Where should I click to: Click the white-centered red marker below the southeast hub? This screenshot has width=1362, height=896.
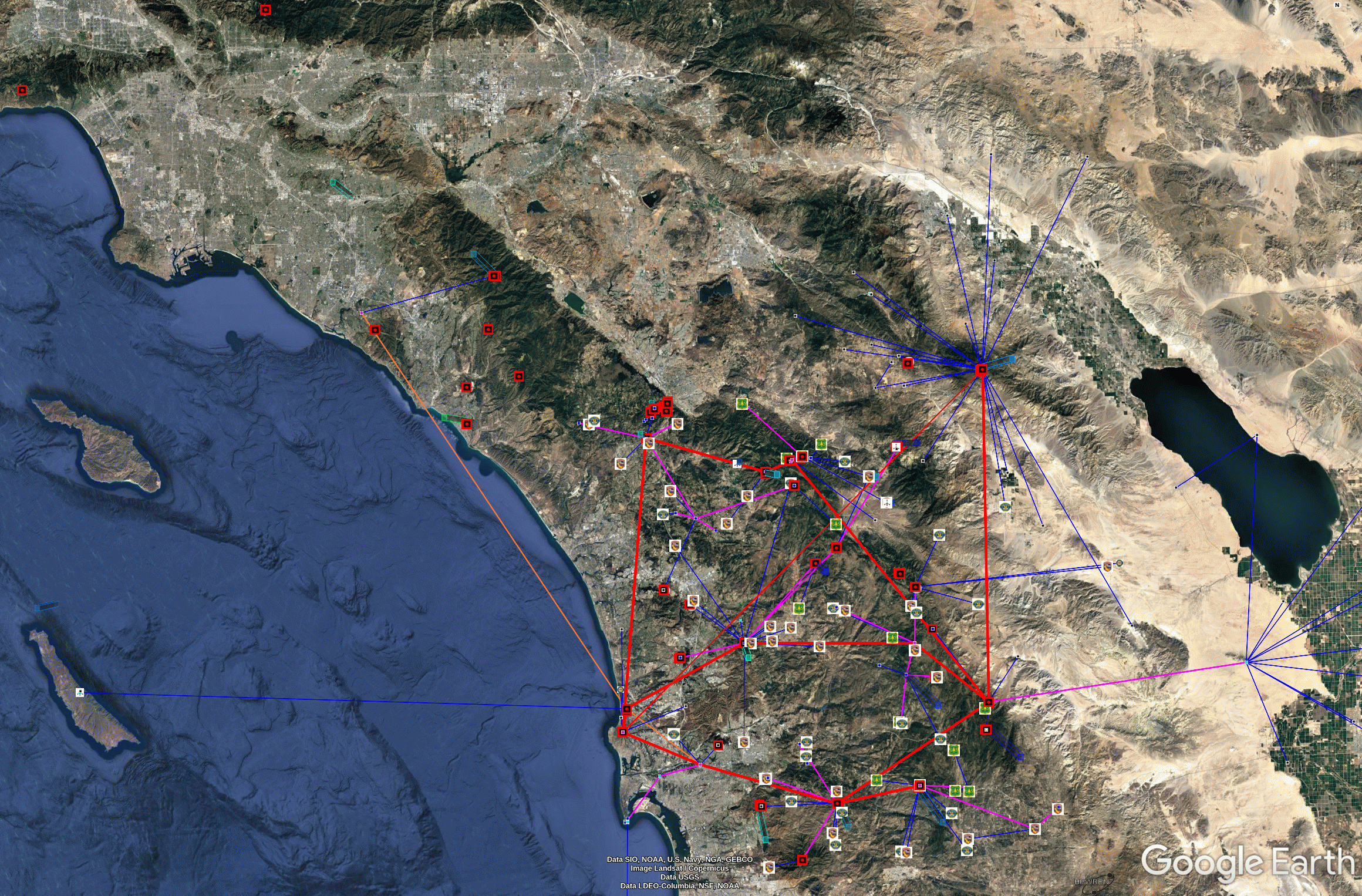[x=986, y=729]
